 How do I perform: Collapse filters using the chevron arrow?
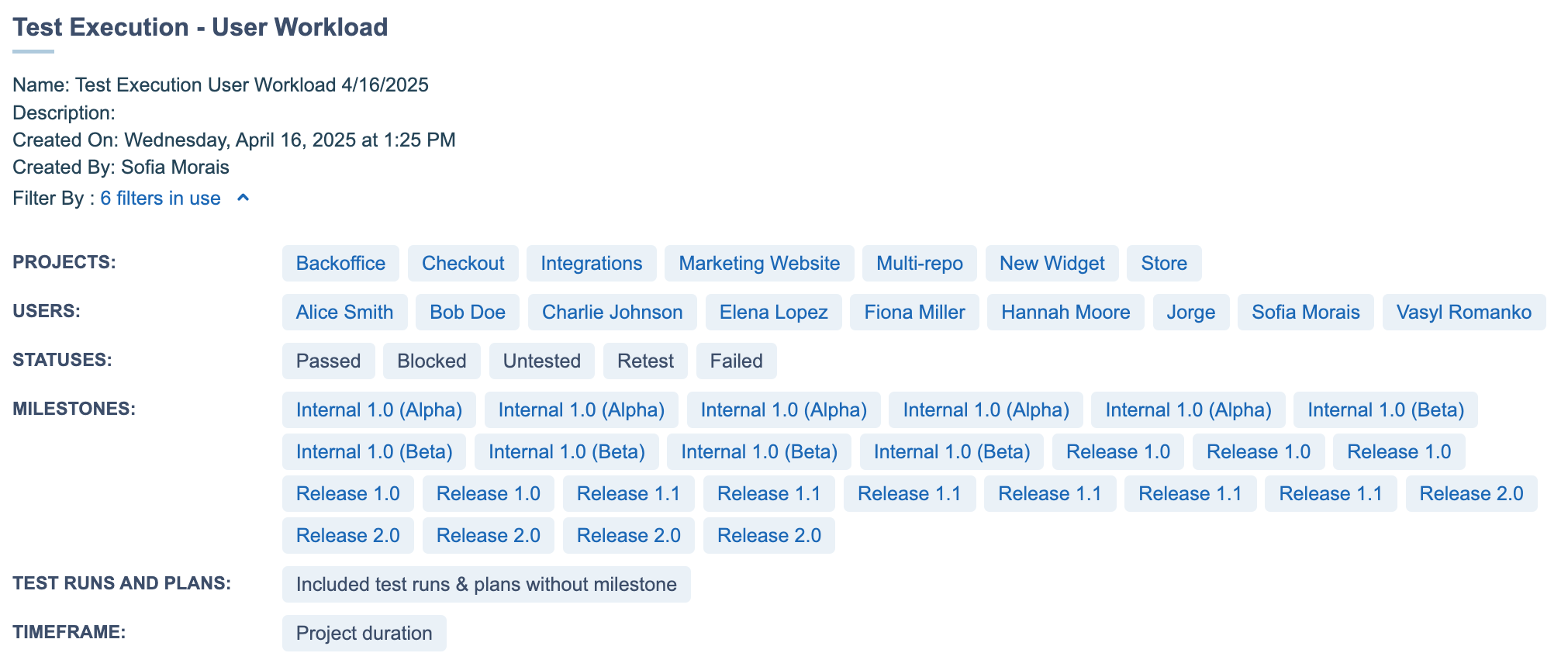point(243,199)
